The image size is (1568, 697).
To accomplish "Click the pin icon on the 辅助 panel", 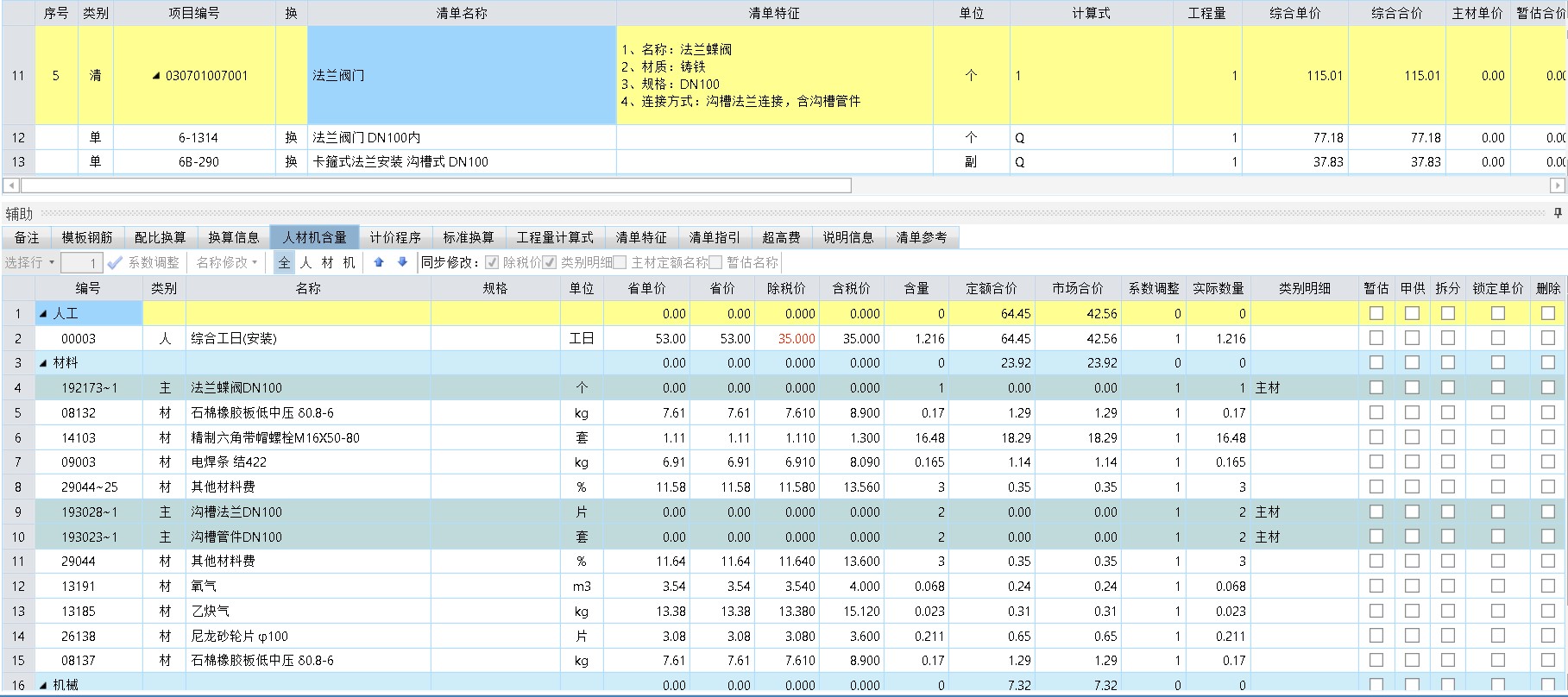I will click(1558, 213).
